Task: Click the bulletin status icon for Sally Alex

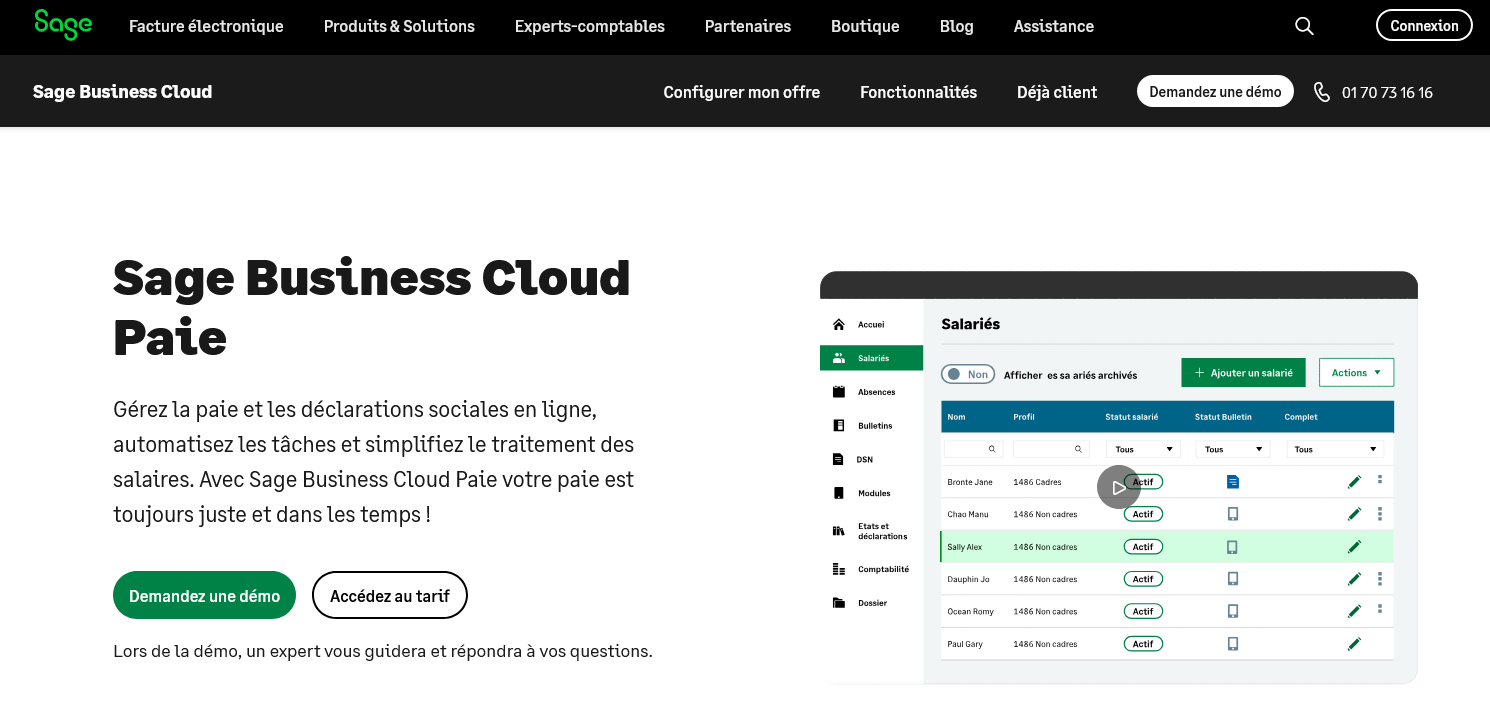Action: click(1233, 547)
